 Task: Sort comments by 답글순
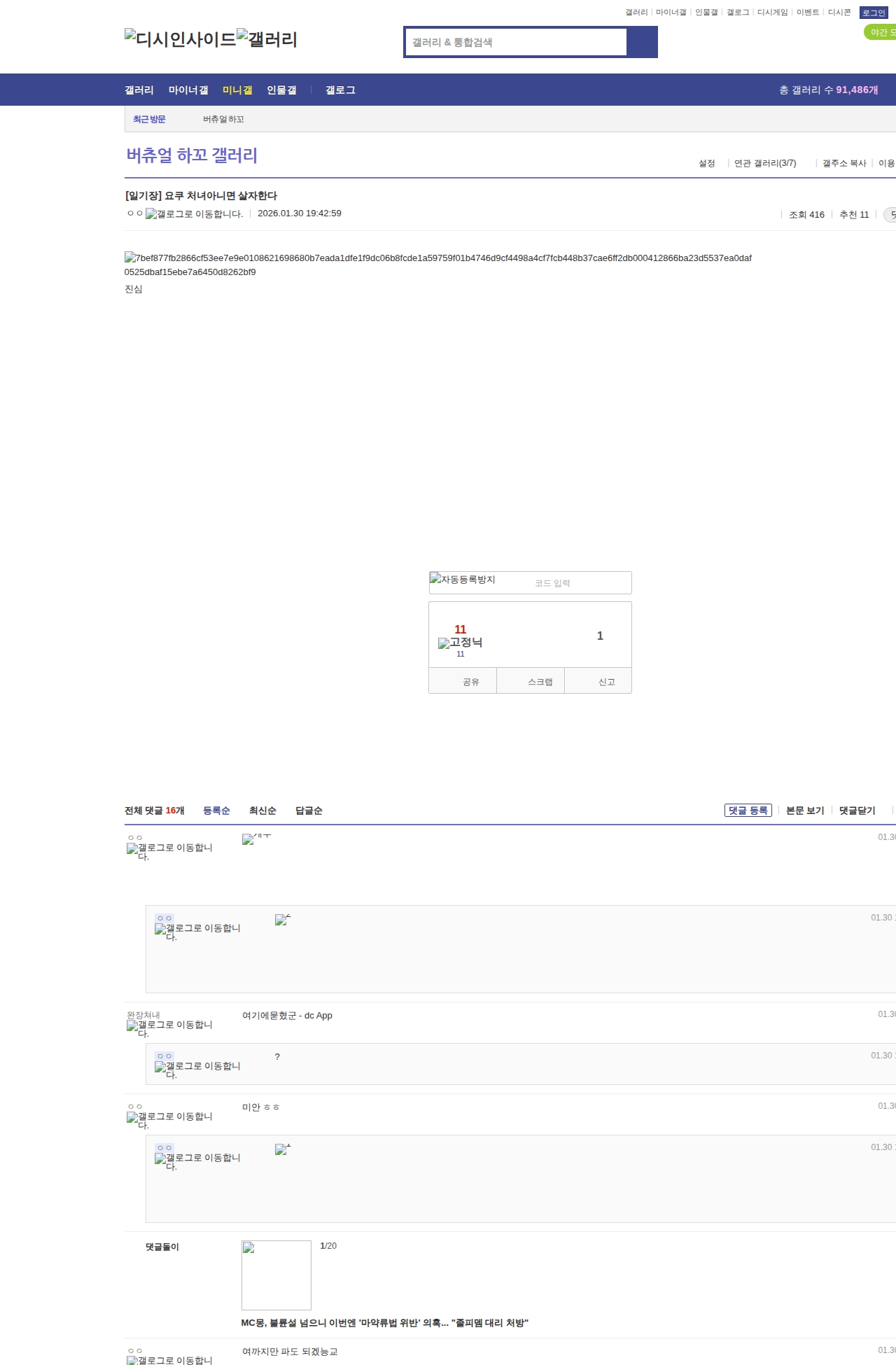point(309,811)
